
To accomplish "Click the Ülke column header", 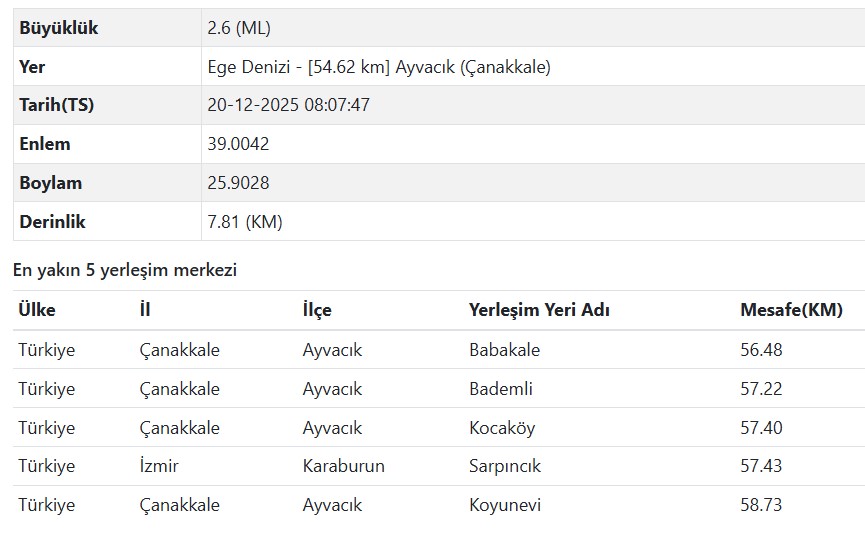I will (37, 310).
